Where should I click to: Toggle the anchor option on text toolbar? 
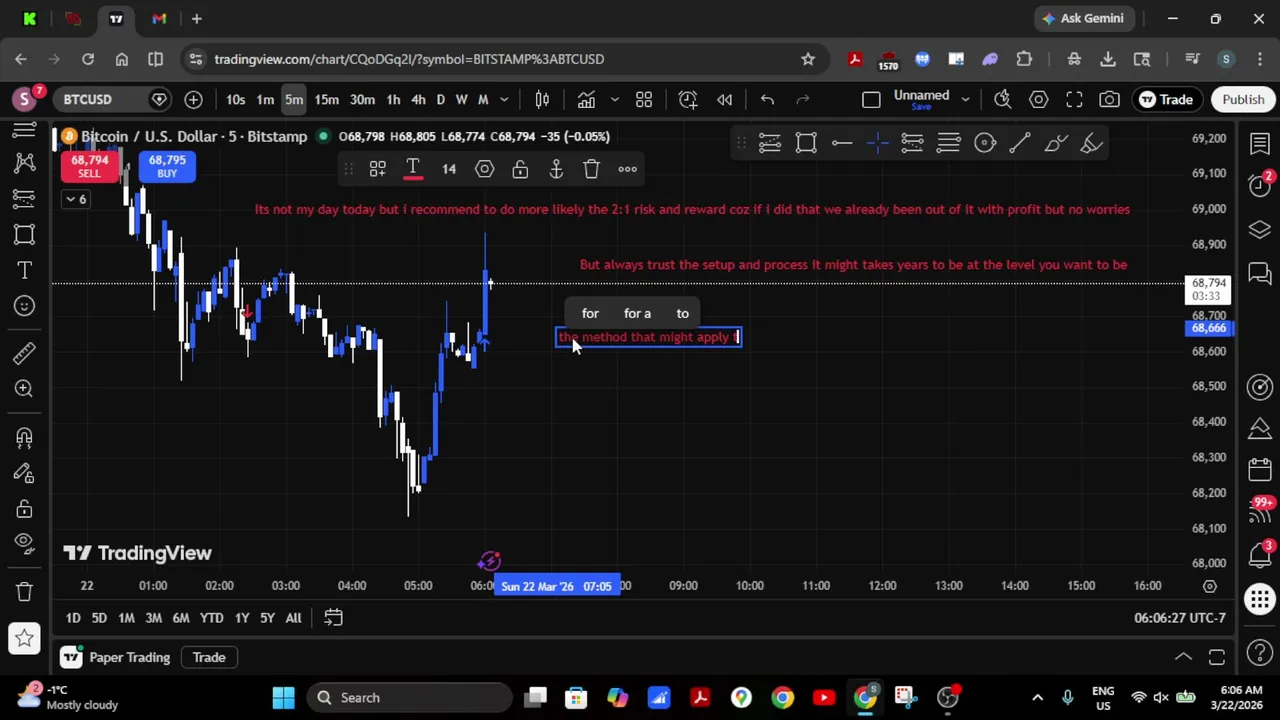click(x=556, y=169)
